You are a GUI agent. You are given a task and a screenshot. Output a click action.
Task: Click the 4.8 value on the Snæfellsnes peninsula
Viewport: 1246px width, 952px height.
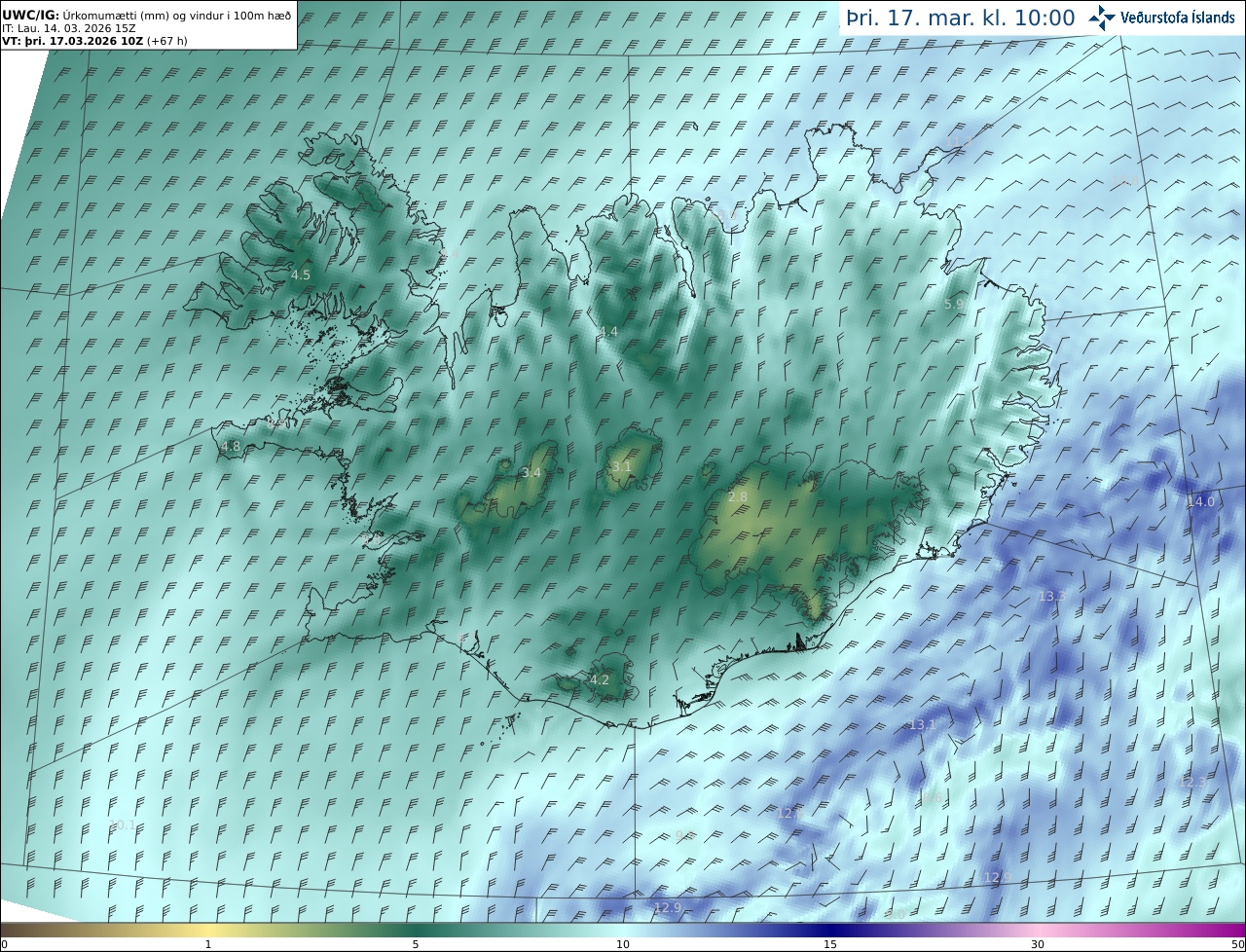click(x=231, y=447)
